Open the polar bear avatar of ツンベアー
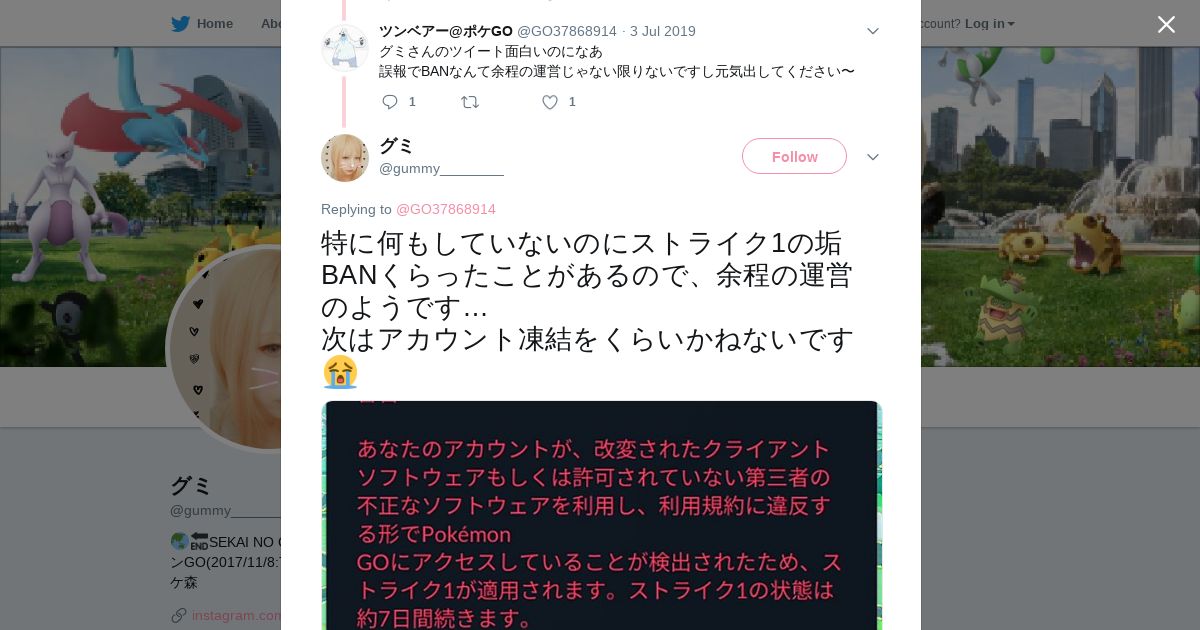 click(345, 47)
